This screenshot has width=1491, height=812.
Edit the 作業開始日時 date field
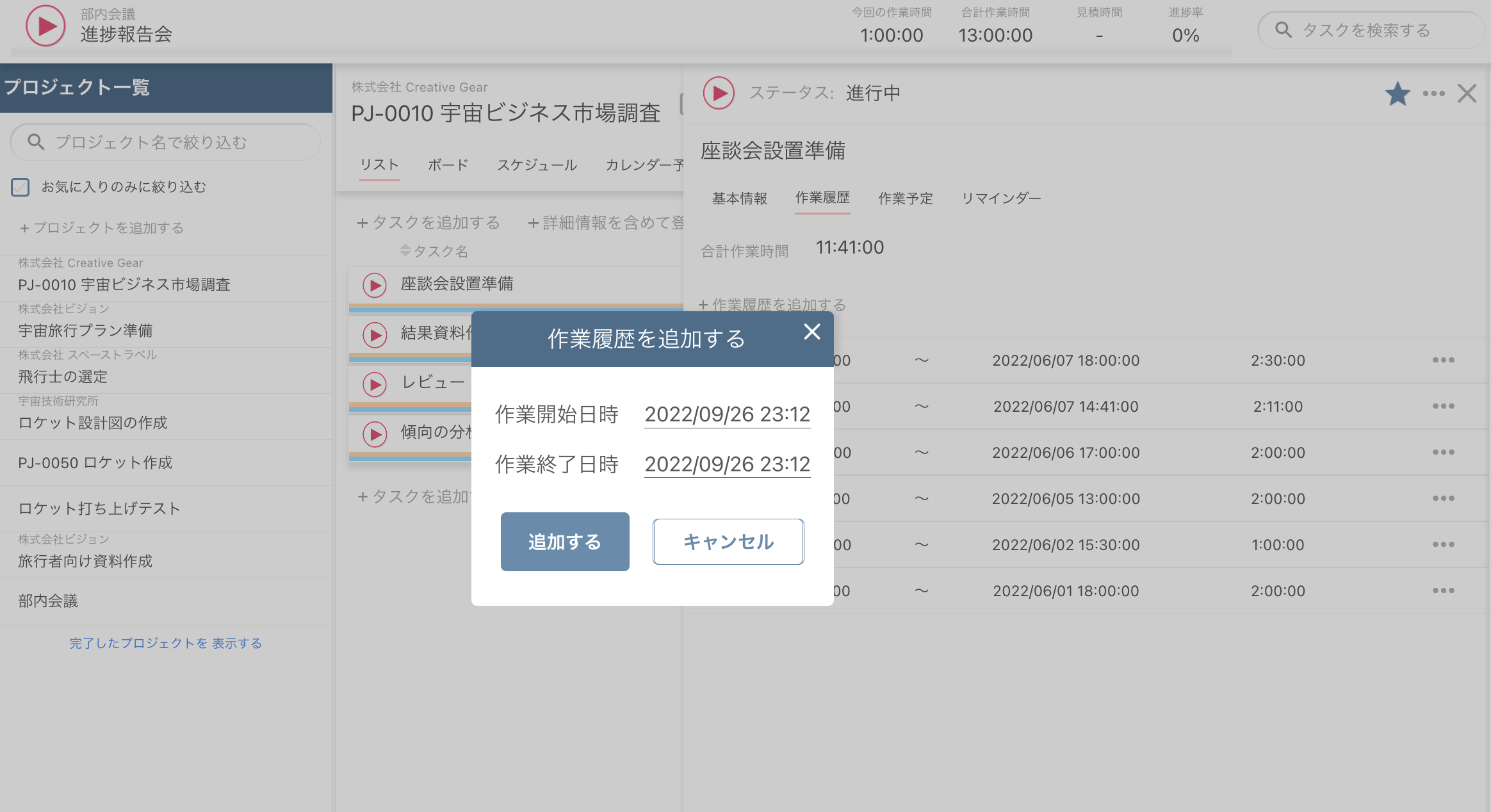[x=727, y=414]
